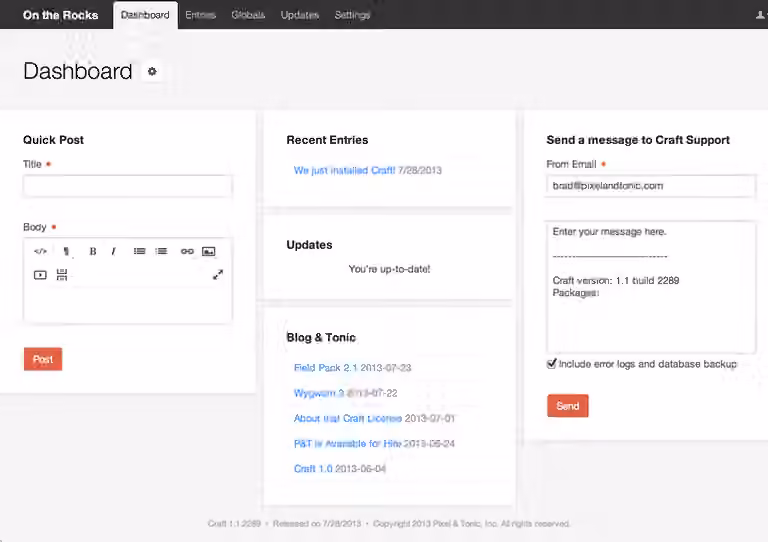Open the 'We just installed Craft!' entry
Viewport: 768px width, 542px height.
point(344,170)
